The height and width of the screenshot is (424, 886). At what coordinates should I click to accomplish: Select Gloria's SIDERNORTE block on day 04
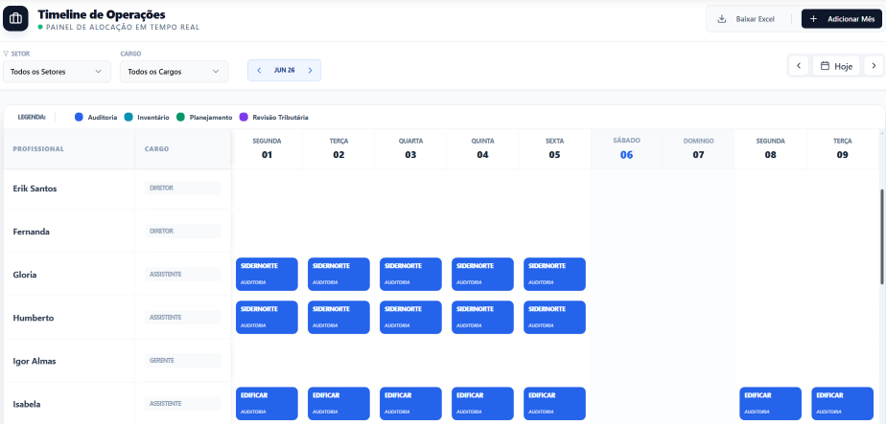(x=483, y=274)
